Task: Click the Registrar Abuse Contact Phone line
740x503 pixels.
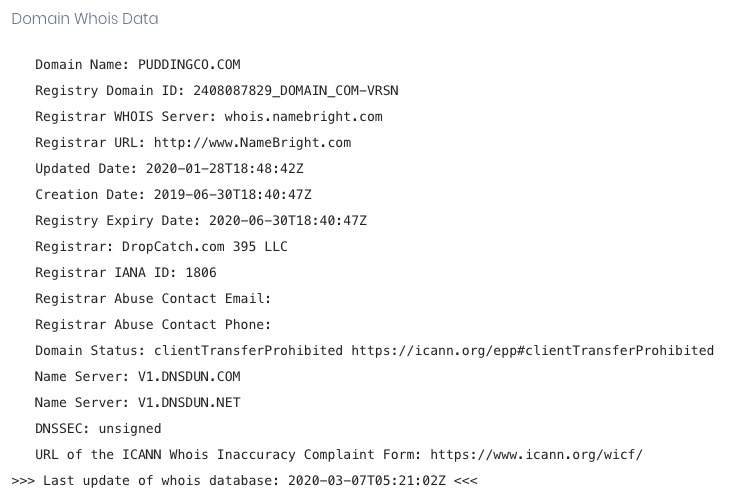Action: point(153,325)
